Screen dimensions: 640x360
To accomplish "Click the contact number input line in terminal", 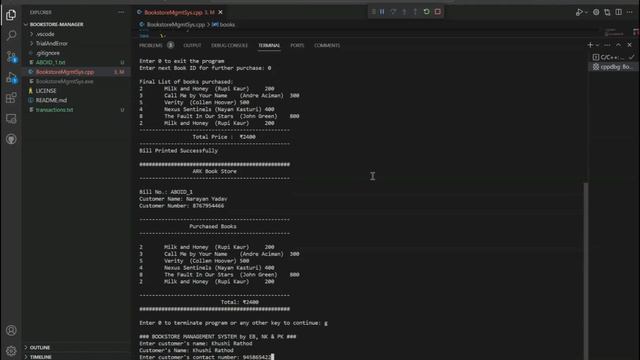I will pyautogui.click(x=207, y=357).
